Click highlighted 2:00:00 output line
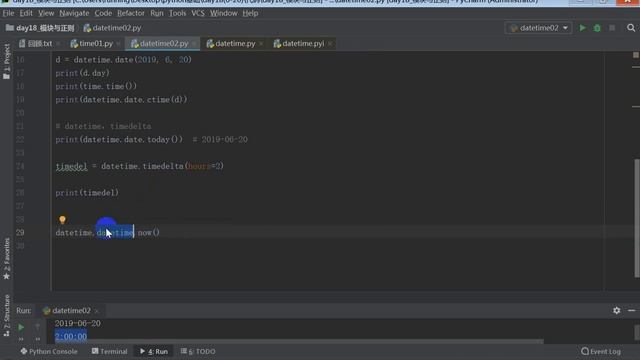640x360 pixels. click(71, 336)
